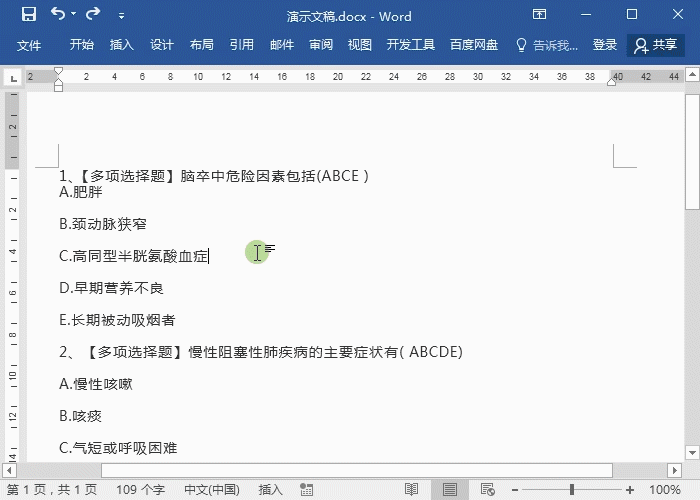
Task: Select the 引用 tab
Action: click(x=242, y=45)
